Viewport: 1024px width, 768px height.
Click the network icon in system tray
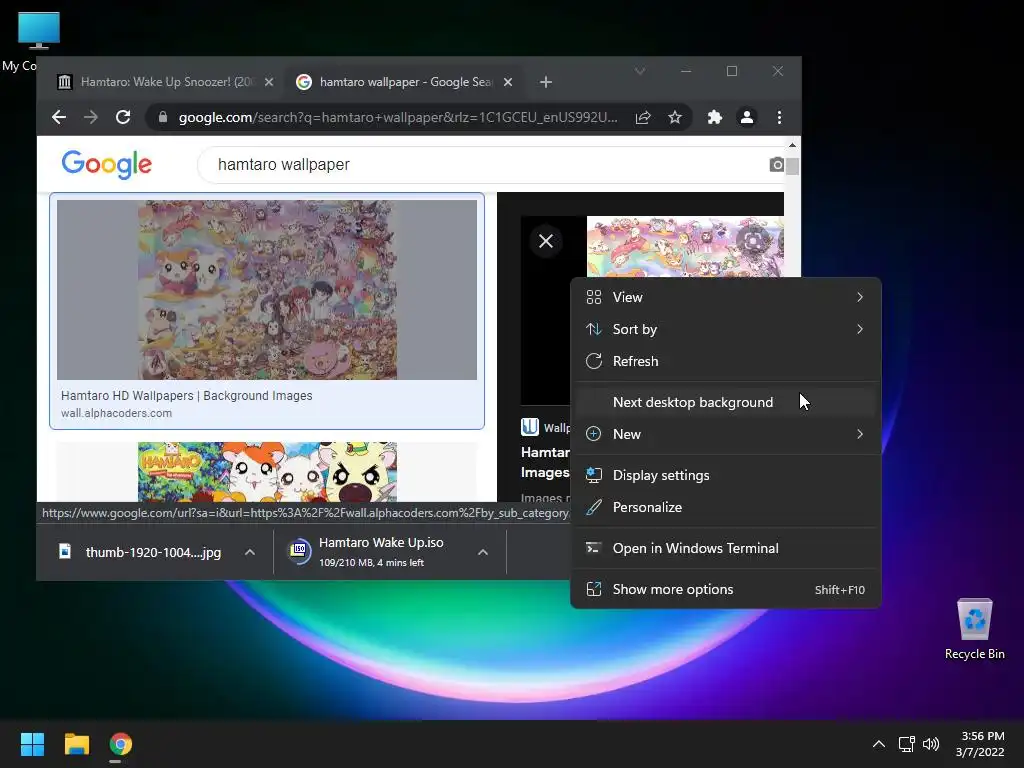(906, 744)
